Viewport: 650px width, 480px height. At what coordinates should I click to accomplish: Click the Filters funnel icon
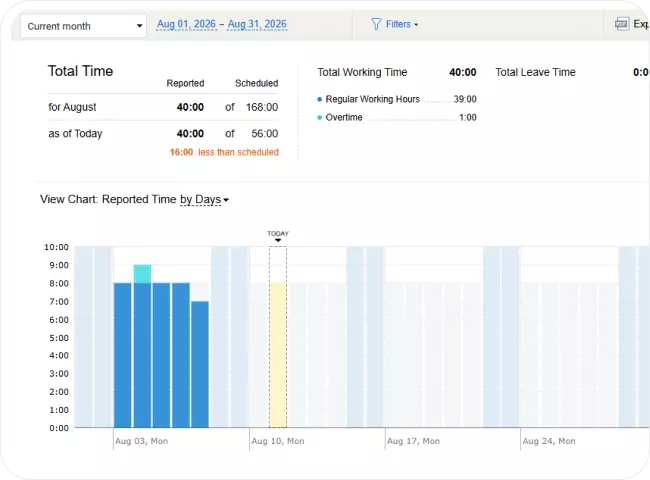click(x=376, y=24)
